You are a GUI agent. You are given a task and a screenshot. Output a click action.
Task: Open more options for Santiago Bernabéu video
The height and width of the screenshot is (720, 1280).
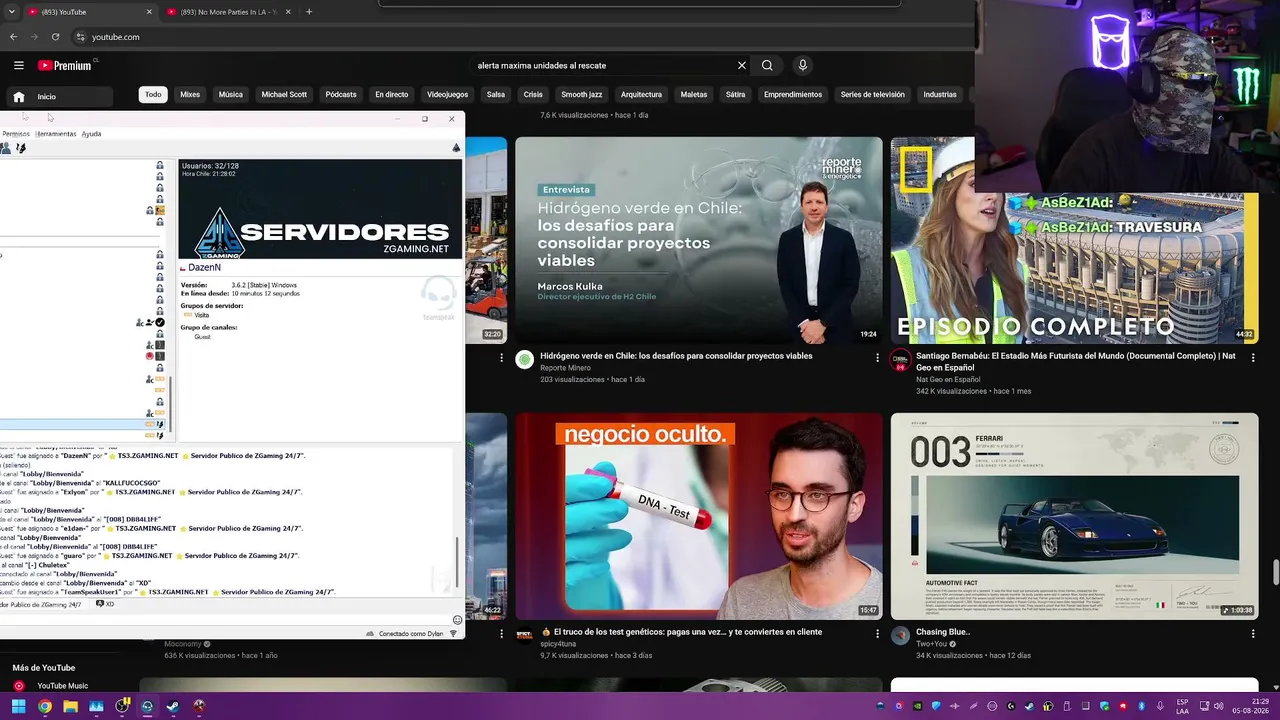tap(1253, 357)
